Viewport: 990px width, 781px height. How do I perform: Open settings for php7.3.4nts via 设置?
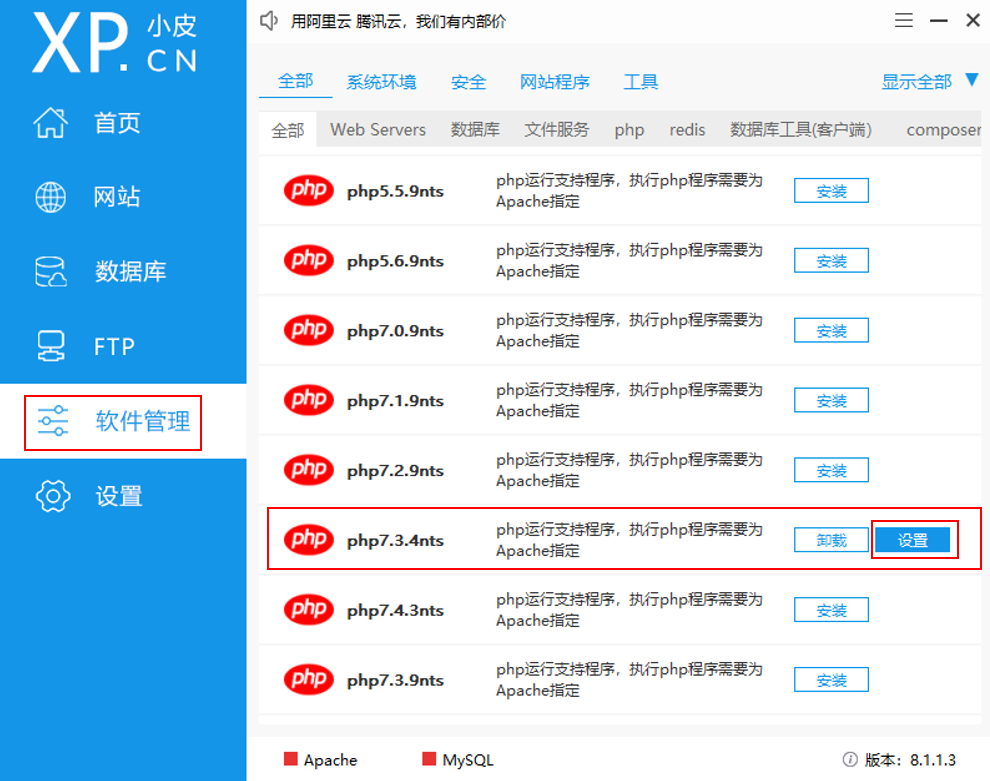coord(914,539)
